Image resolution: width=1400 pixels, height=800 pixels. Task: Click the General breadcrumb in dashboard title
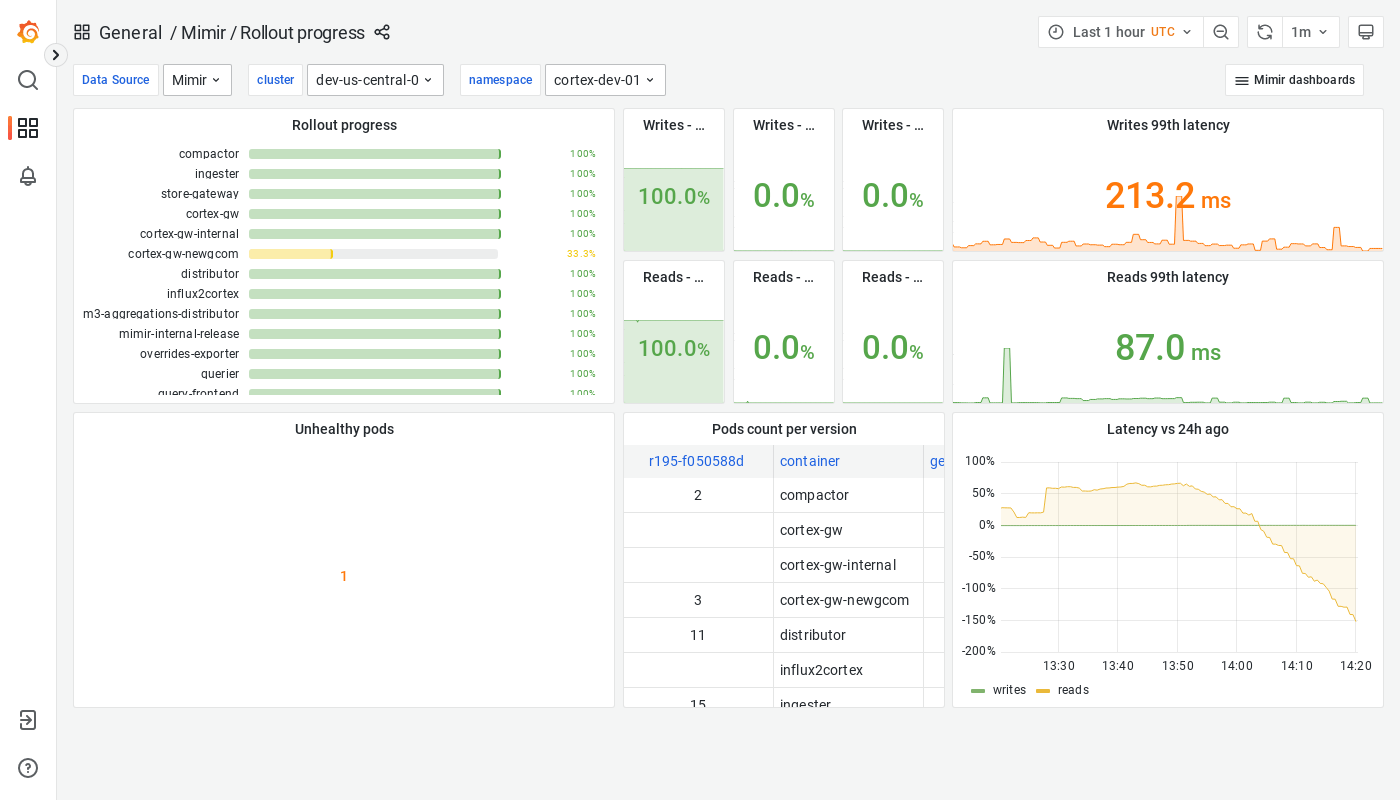point(131,32)
